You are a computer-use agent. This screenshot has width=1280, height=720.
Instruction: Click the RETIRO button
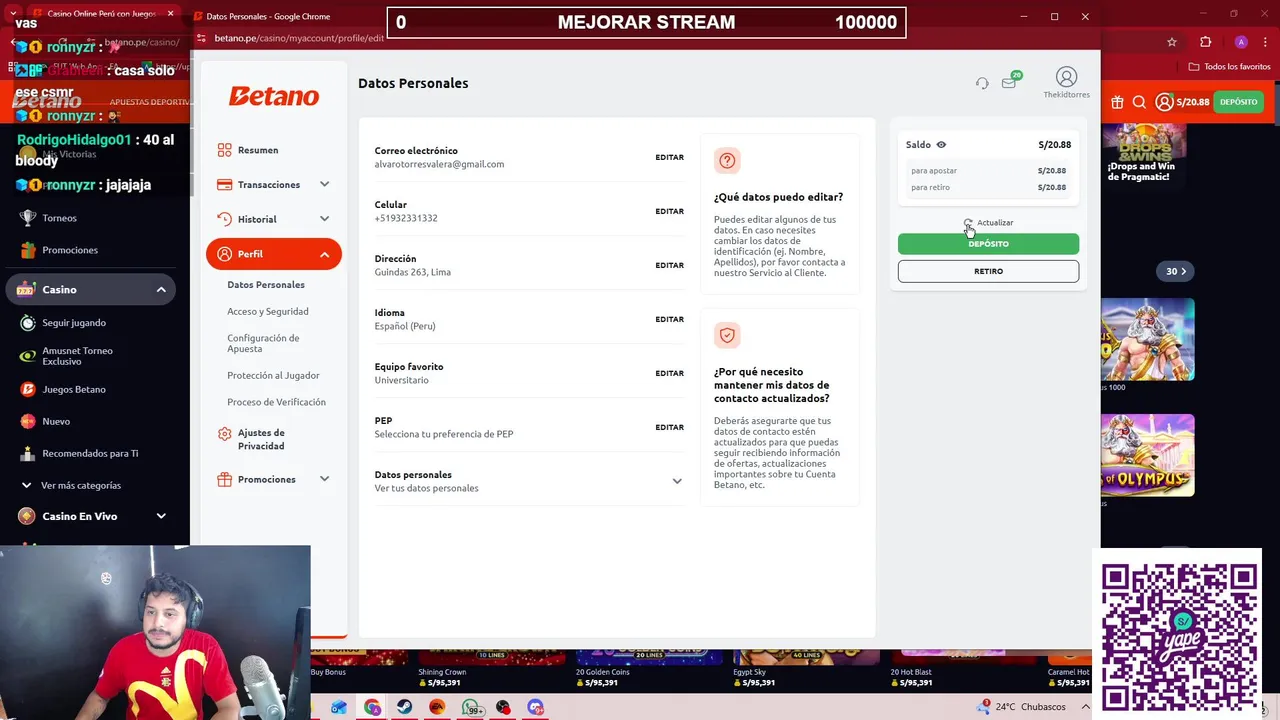tap(988, 271)
